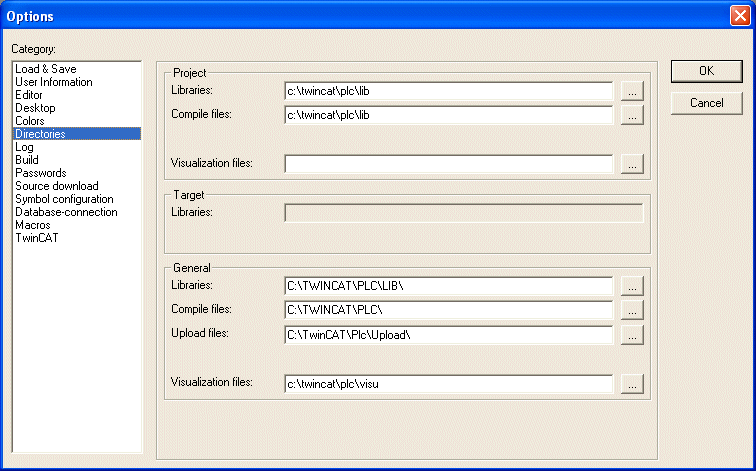Viewport: 756px width, 471px height.
Task: Click the disabled Target Libraries field
Action: point(464,213)
